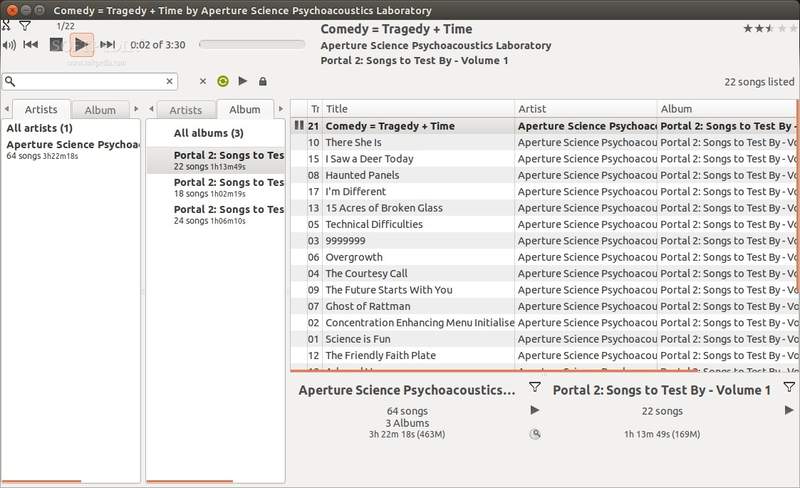Sort by the Tr column header
This screenshot has height=488, width=800.
point(315,109)
